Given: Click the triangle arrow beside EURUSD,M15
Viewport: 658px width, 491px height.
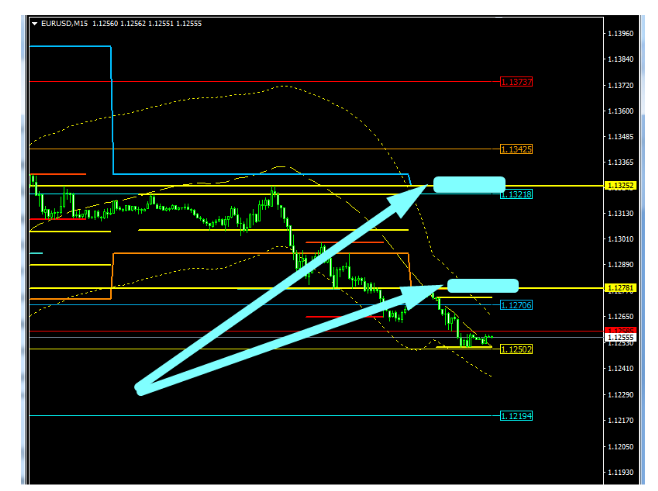Looking at the screenshot, I should pos(35,23).
